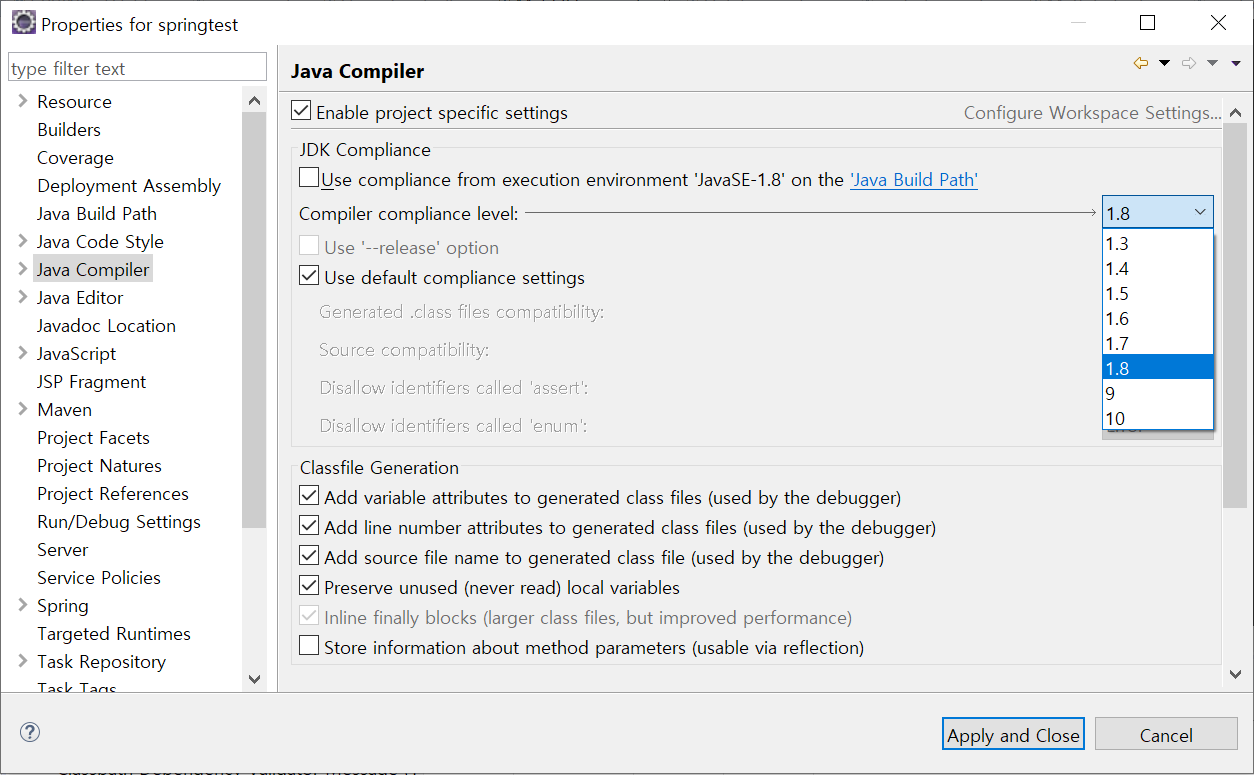The image size is (1254, 775).
Task: Select Project Facets tree item
Action: click(x=93, y=437)
